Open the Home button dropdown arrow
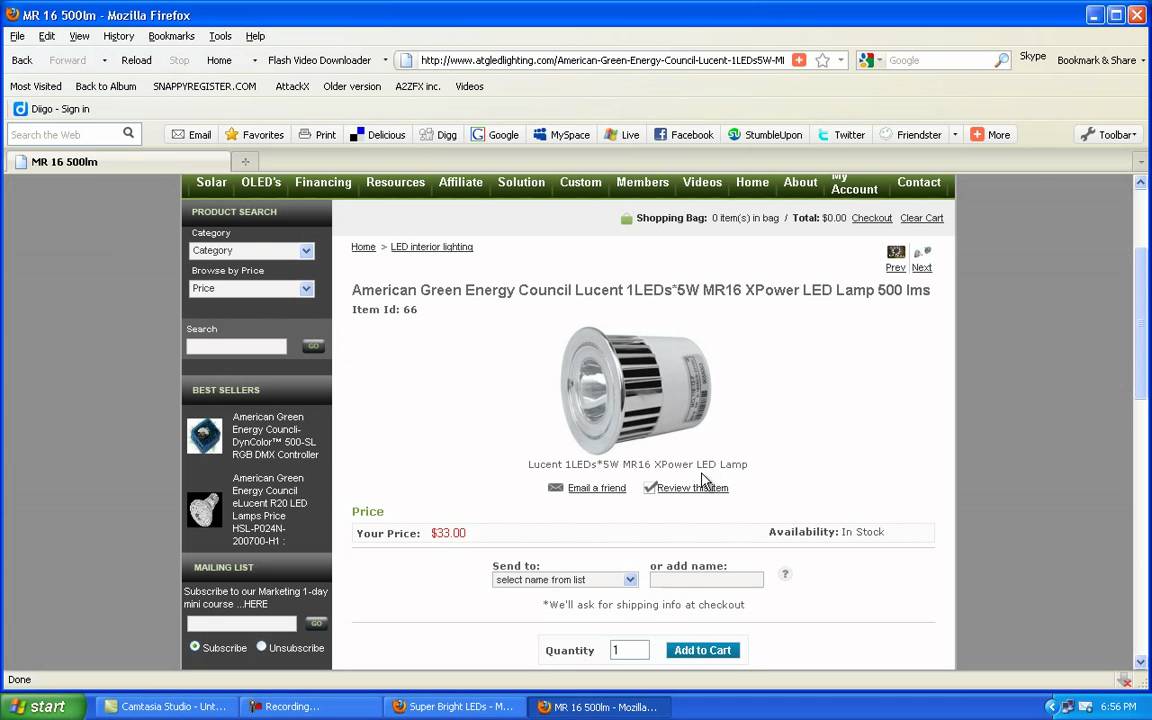This screenshot has height=720, width=1152. point(254,60)
